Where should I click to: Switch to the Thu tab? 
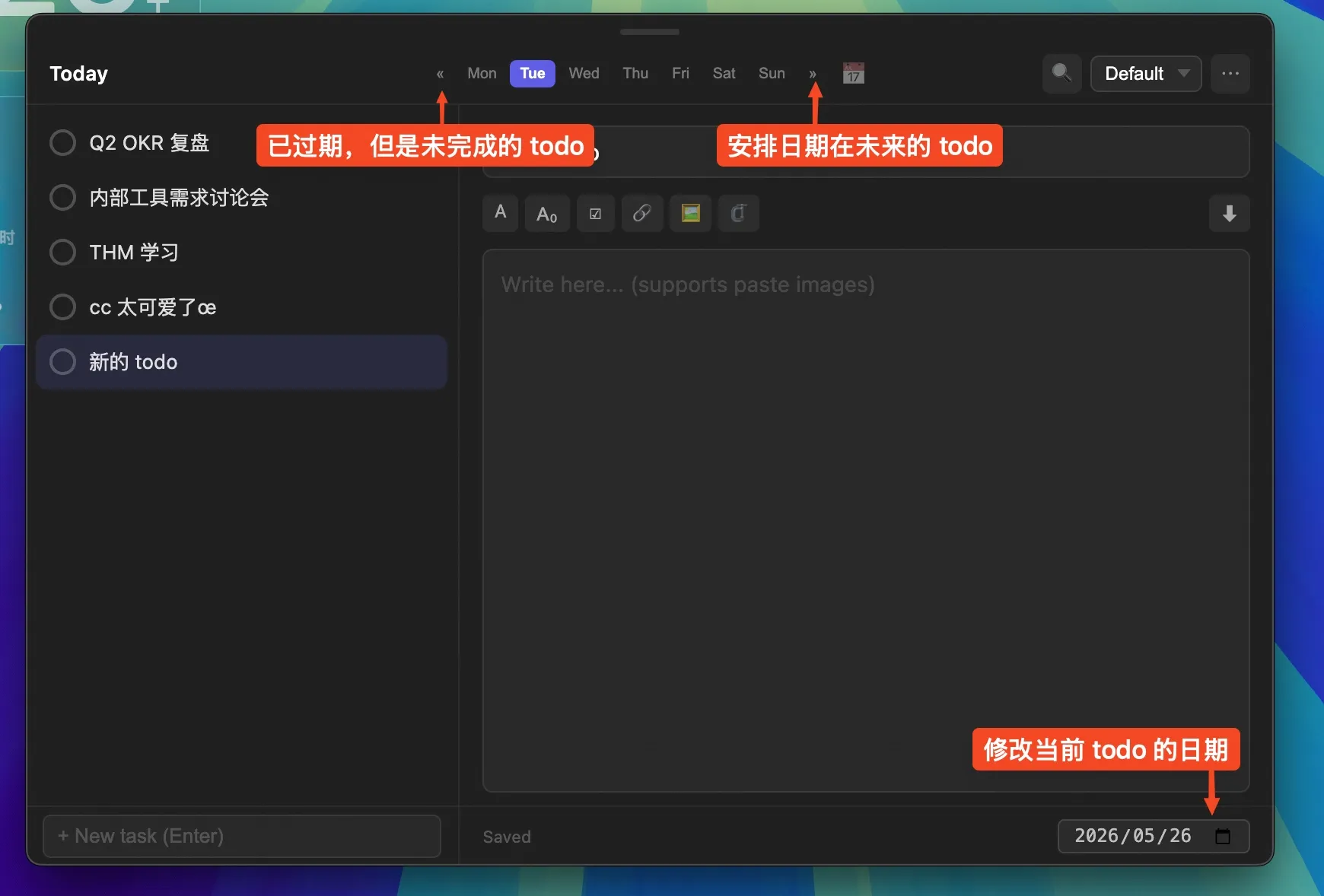[x=635, y=74]
